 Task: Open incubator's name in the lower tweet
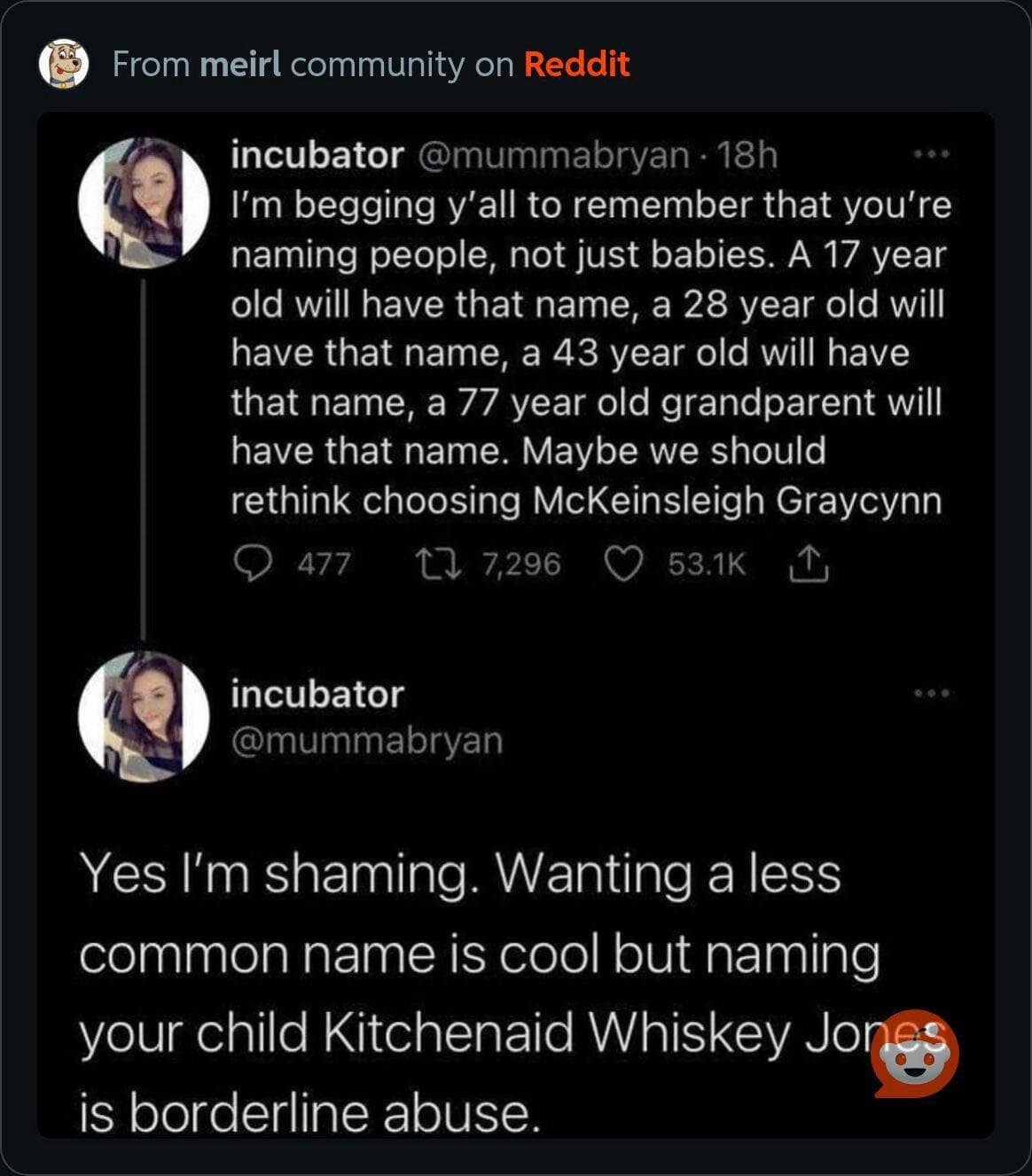[x=317, y=694]
